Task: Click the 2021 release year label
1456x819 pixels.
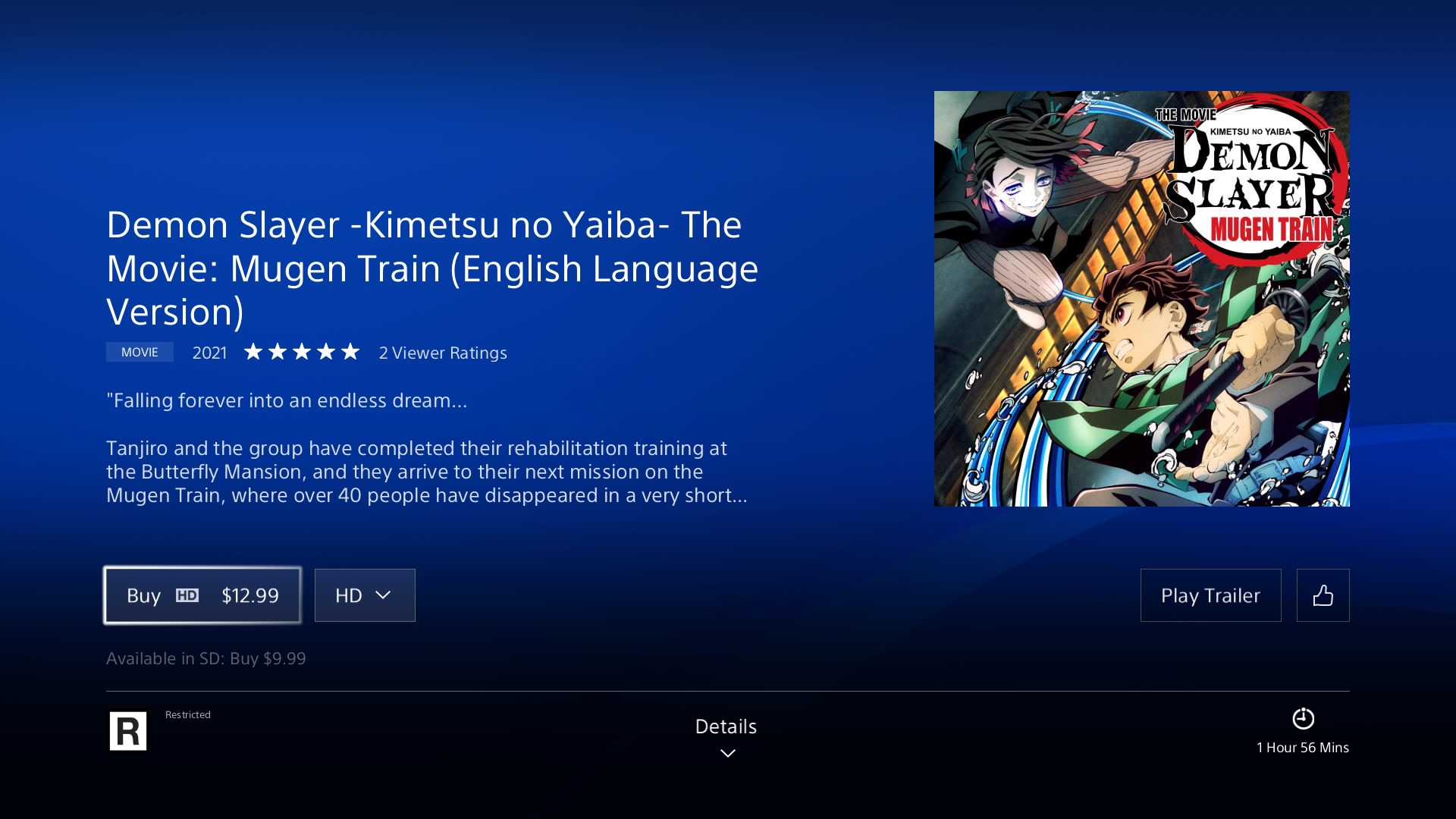Action: [209, 352]
